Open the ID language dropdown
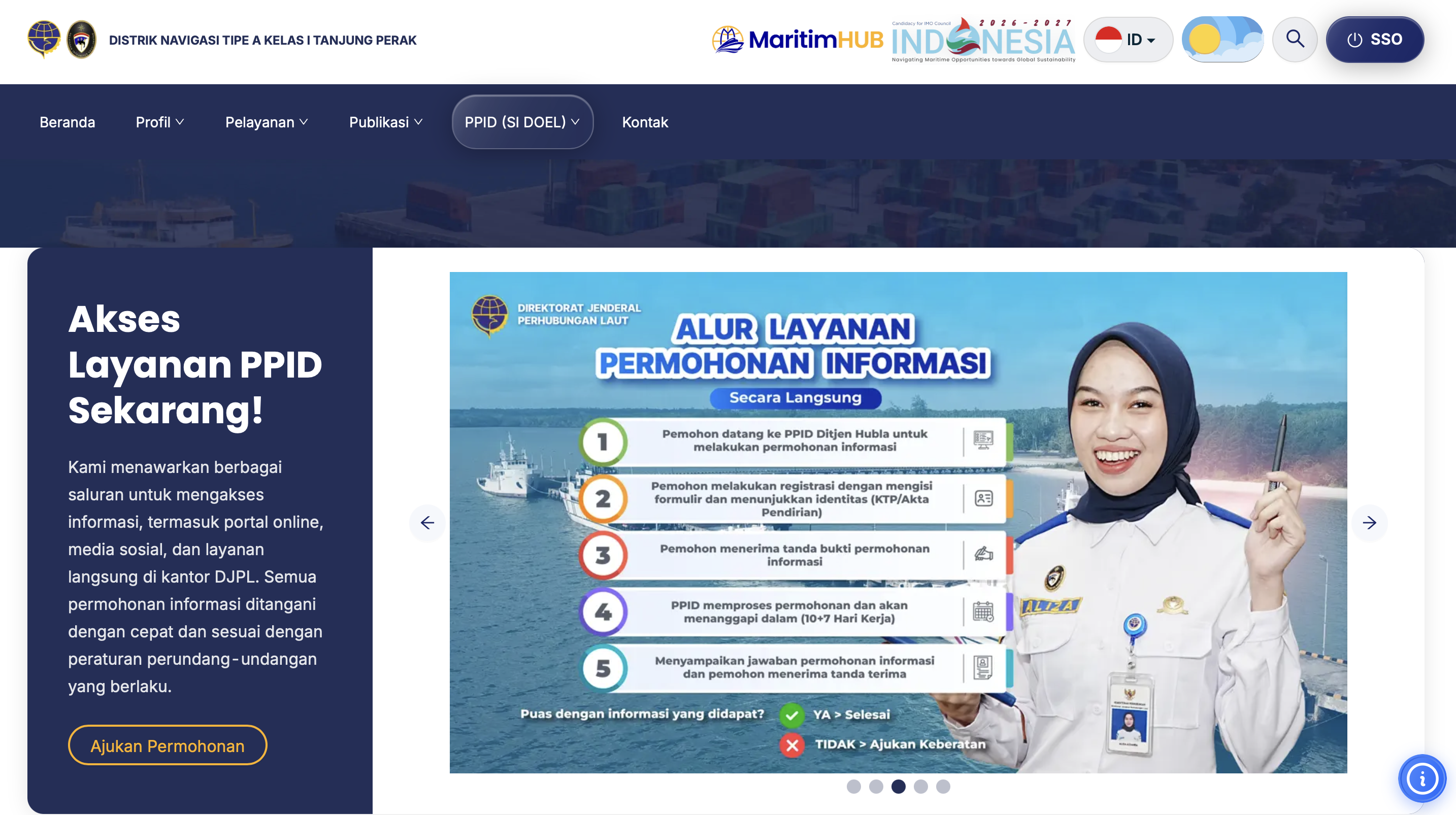Image resolution: width=1456 pixels, height=815 pixels. pos(1128,40)
